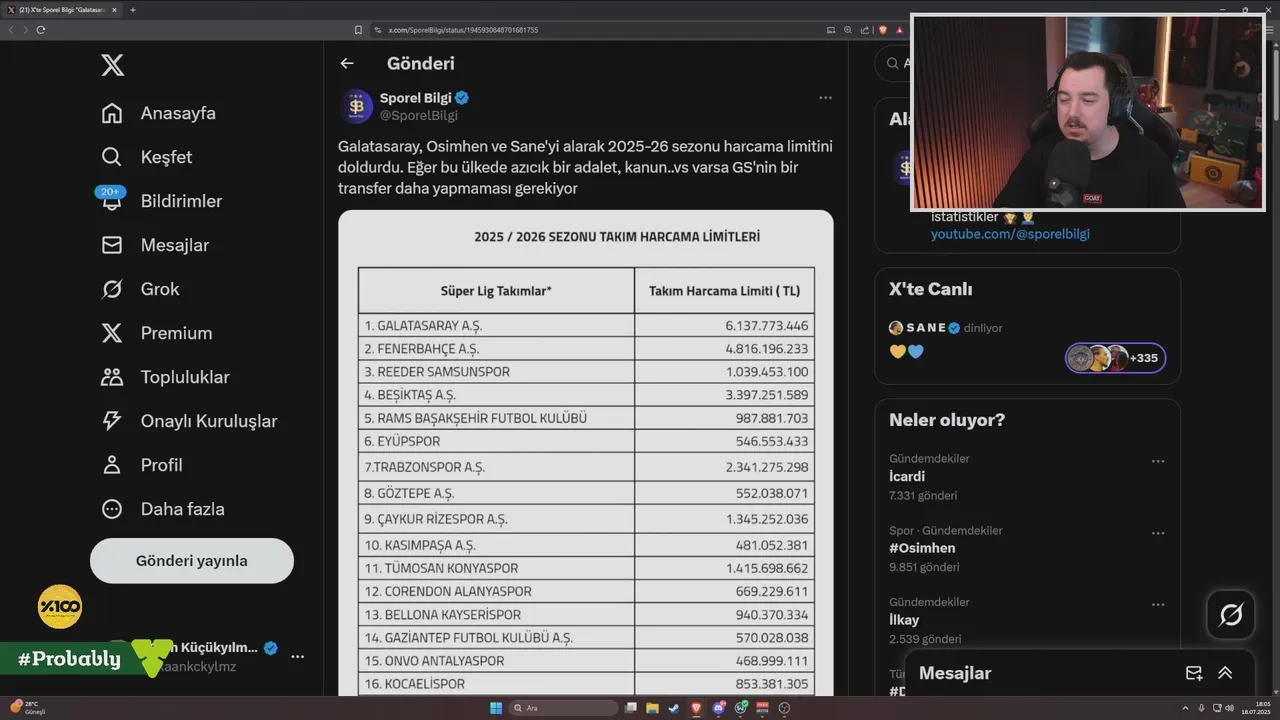Compose new message in Mesajlar drawer
The height and width of the screenshot is (720, 1280).
tap(1194, 673)
